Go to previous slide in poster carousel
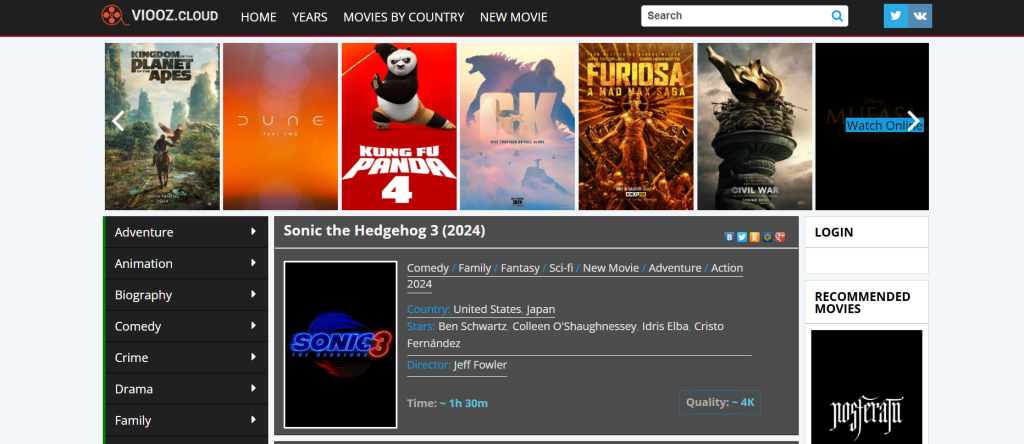Screen dimensions: 1024x444 coord(118,121)
